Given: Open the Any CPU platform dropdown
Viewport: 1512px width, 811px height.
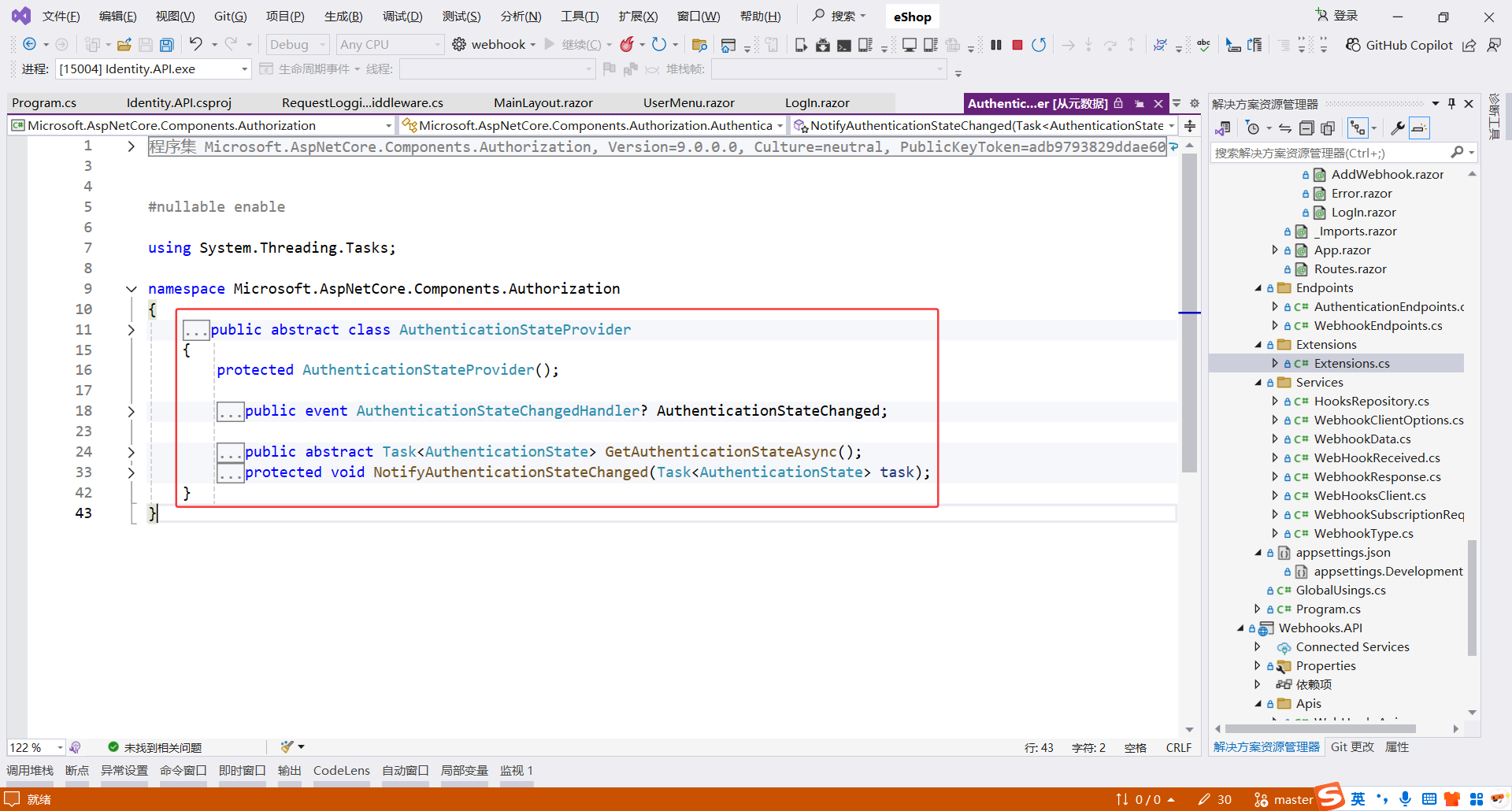Looking at the screenshot, I should coord(390,45).
